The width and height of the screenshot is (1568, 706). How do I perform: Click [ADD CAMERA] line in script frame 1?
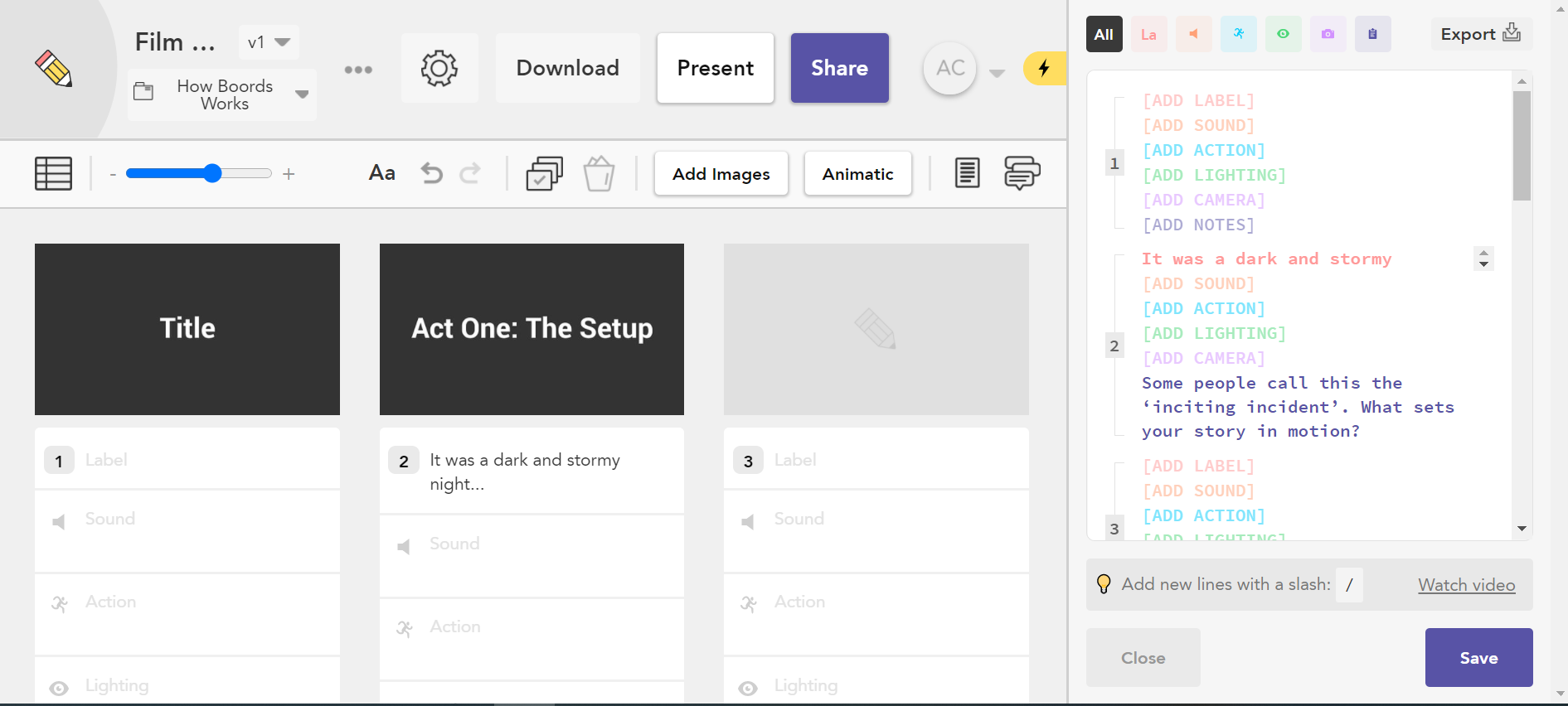(1203, 200)
